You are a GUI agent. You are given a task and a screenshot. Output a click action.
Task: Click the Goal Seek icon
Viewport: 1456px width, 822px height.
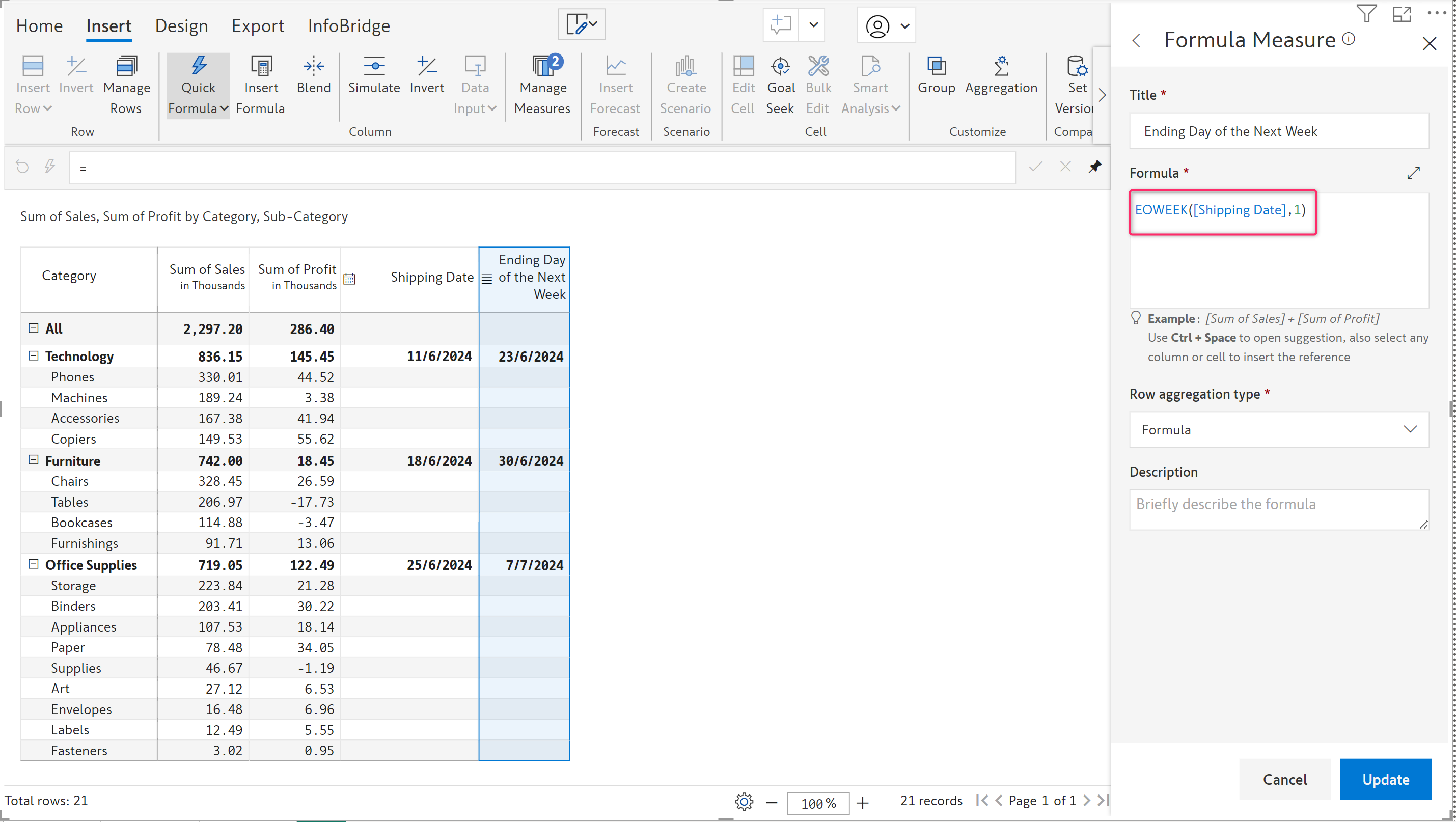coord(781,67)
